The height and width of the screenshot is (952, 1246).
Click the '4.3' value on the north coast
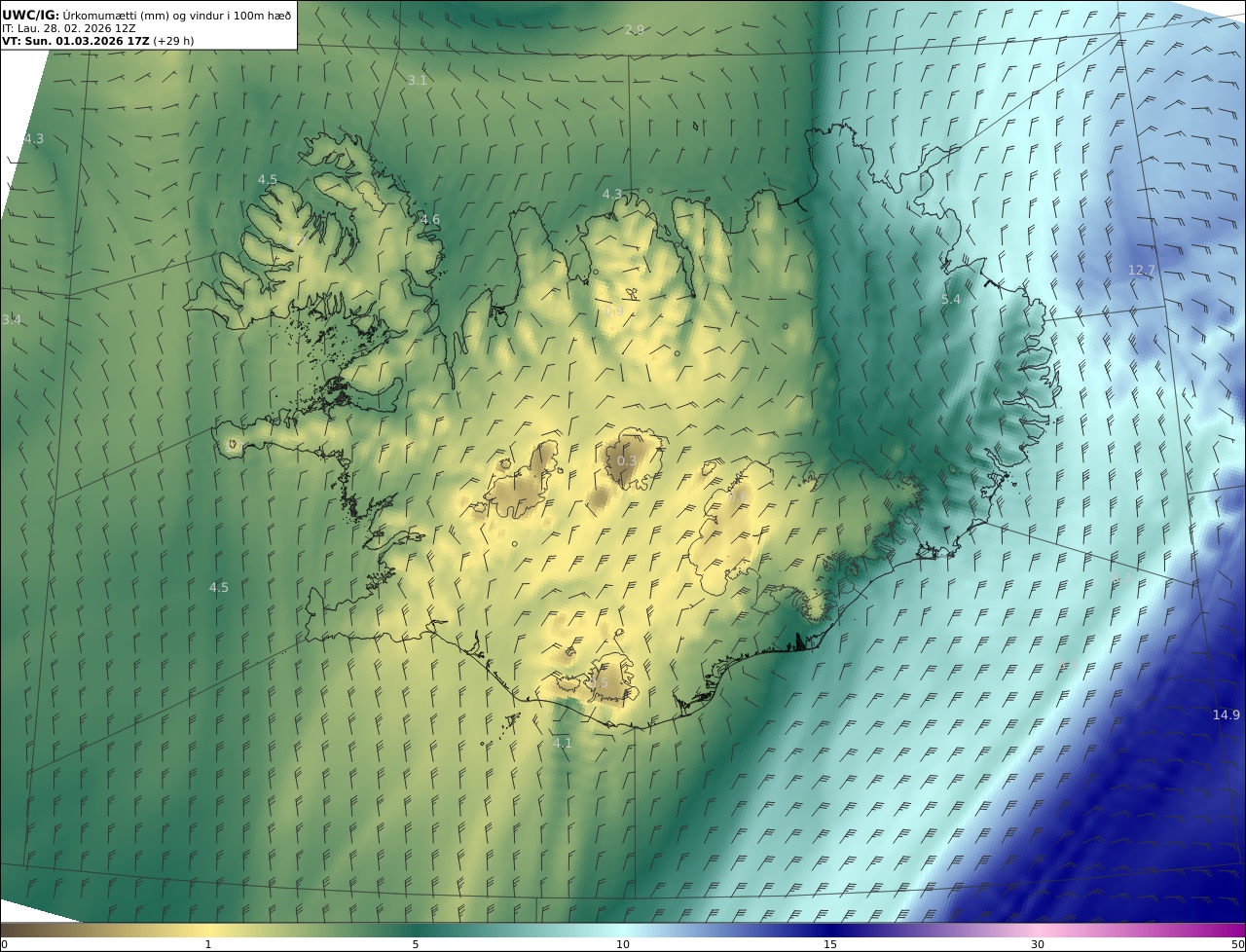click(612, 194)
